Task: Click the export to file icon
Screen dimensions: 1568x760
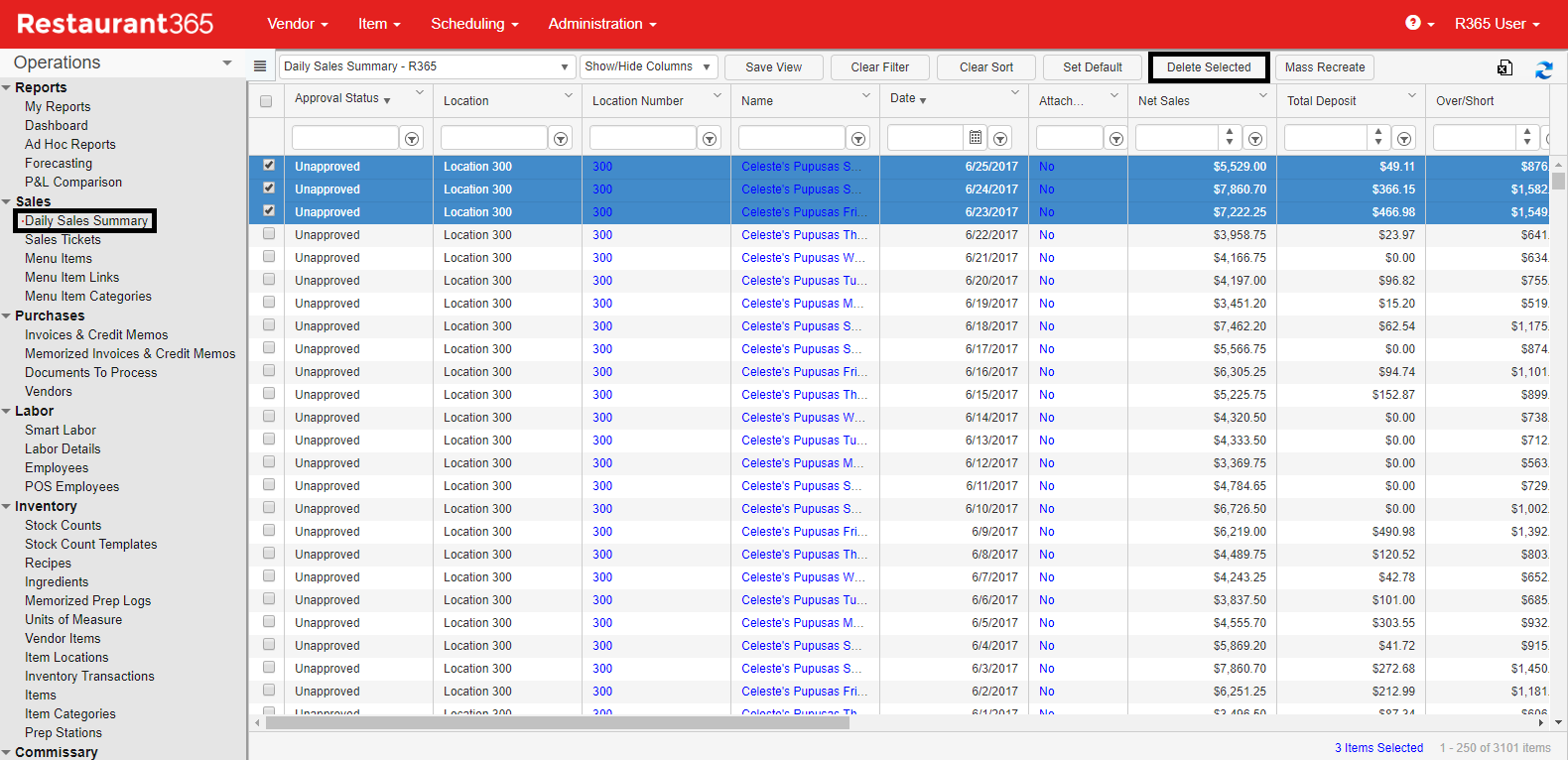Action: (1504, 67)
